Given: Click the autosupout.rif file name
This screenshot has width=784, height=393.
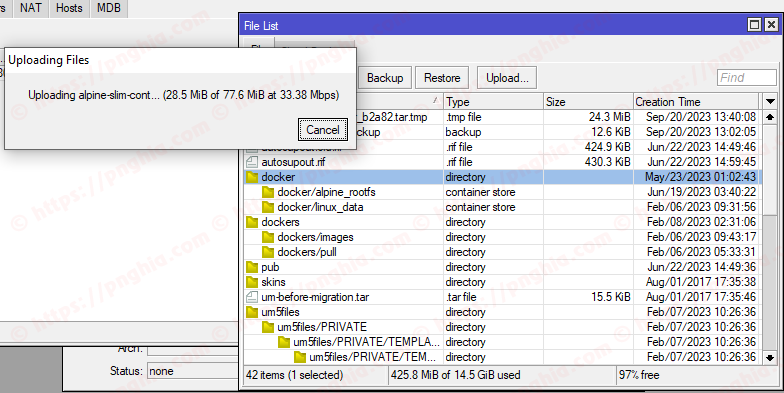Looking at the screenshot, I should (x=293, y=162).
